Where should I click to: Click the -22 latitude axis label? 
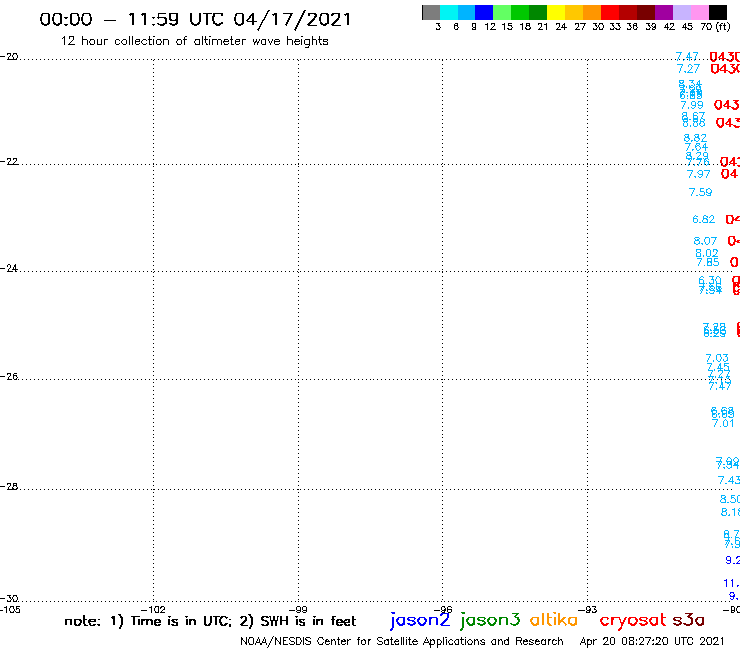click(x=9, y=161)
